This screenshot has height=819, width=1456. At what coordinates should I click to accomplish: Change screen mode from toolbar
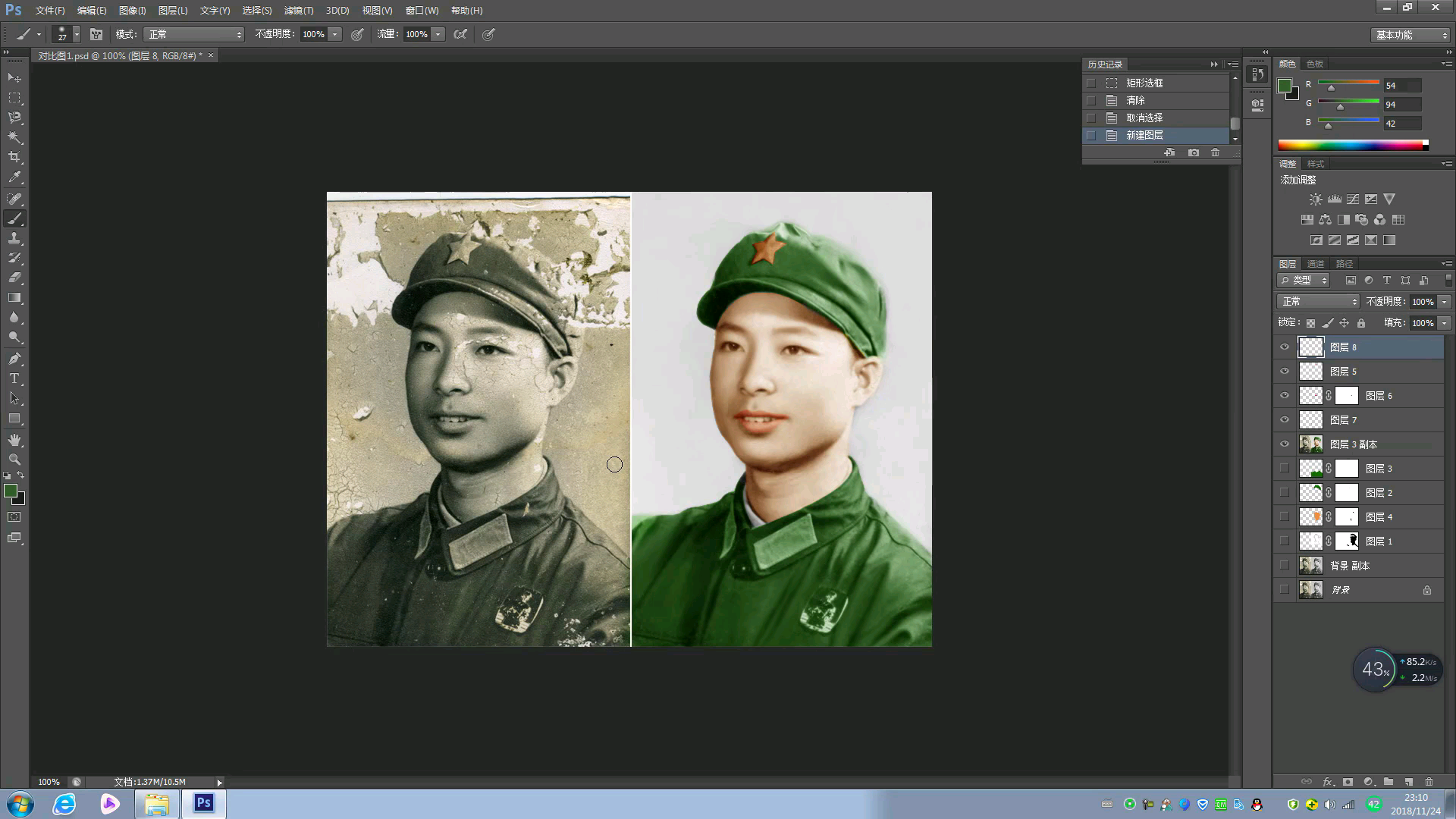[14, 538]
